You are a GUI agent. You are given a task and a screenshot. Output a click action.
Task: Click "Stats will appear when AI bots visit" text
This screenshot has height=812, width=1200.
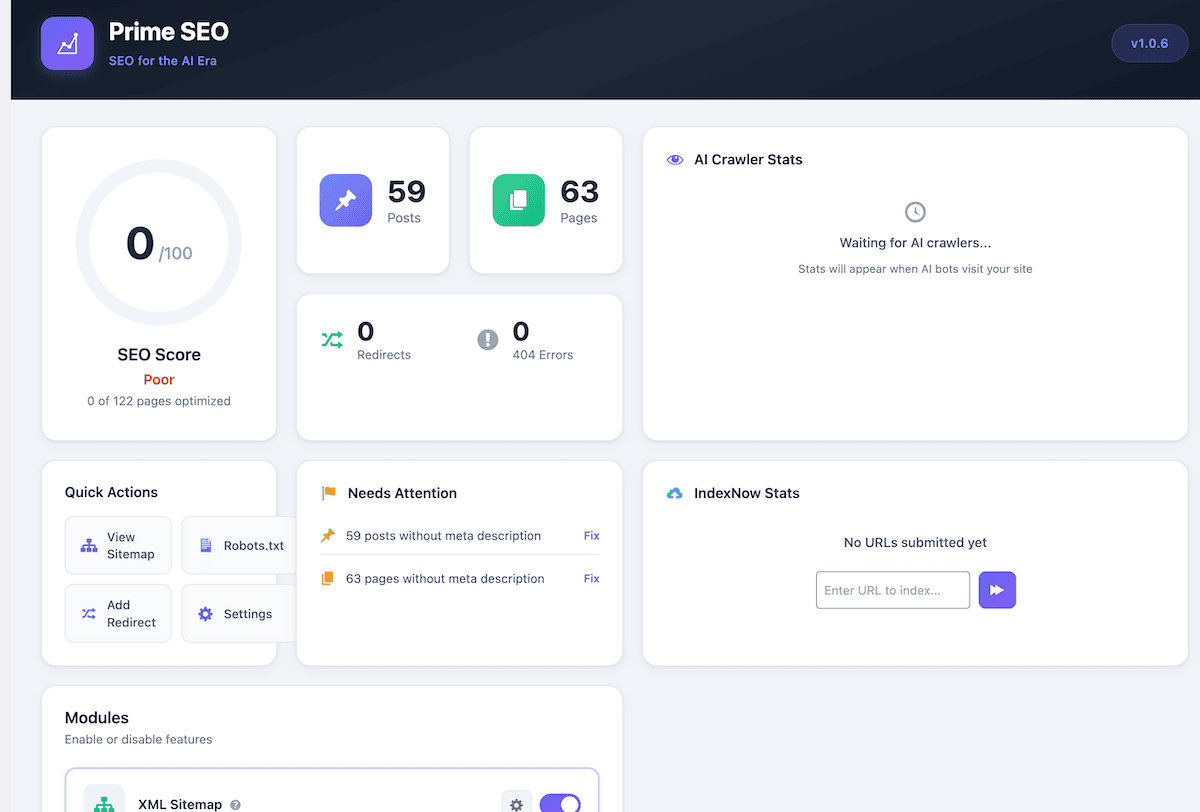pyautogui.click(x=915, y=269)
